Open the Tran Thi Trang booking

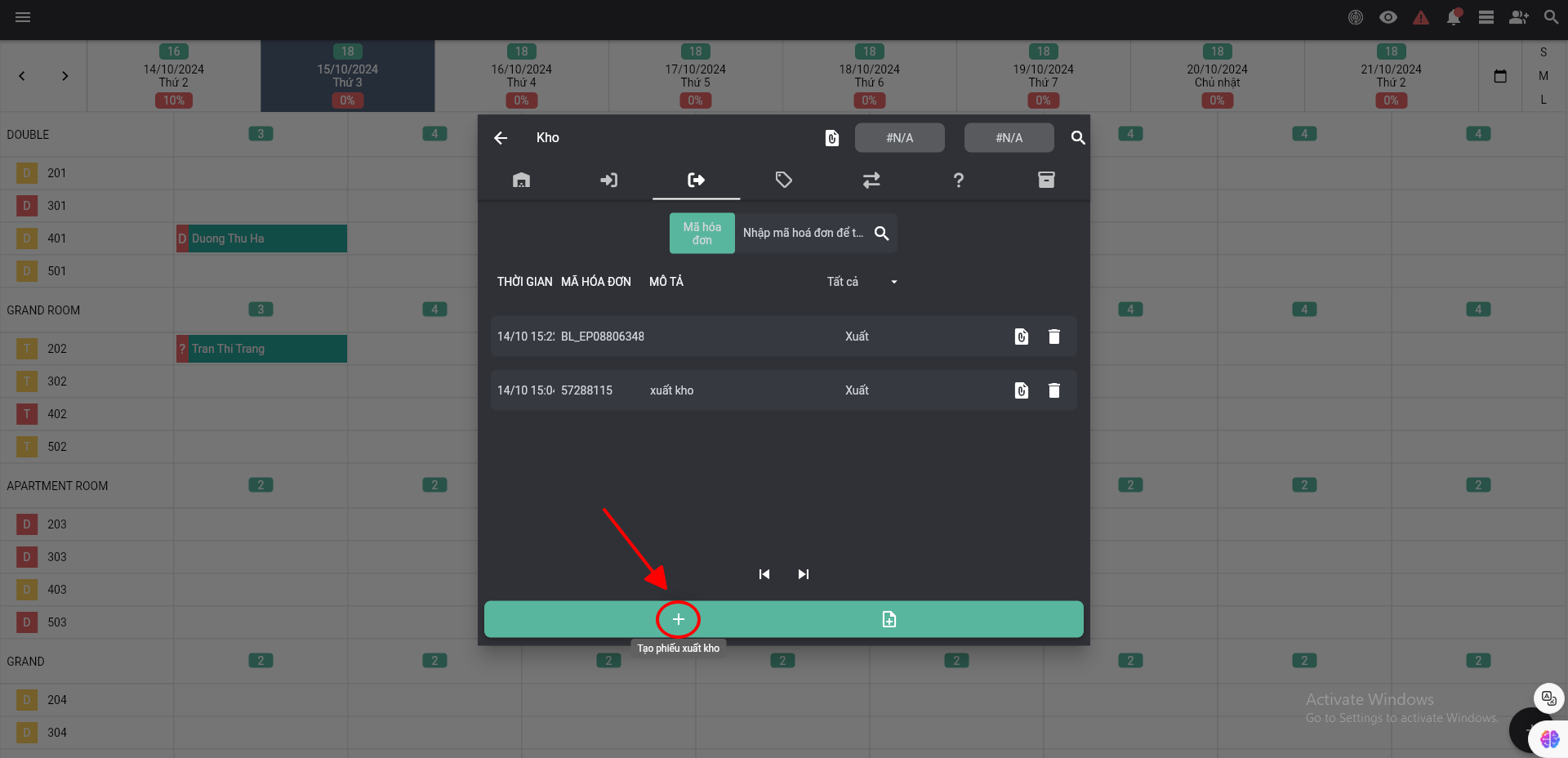262,349
